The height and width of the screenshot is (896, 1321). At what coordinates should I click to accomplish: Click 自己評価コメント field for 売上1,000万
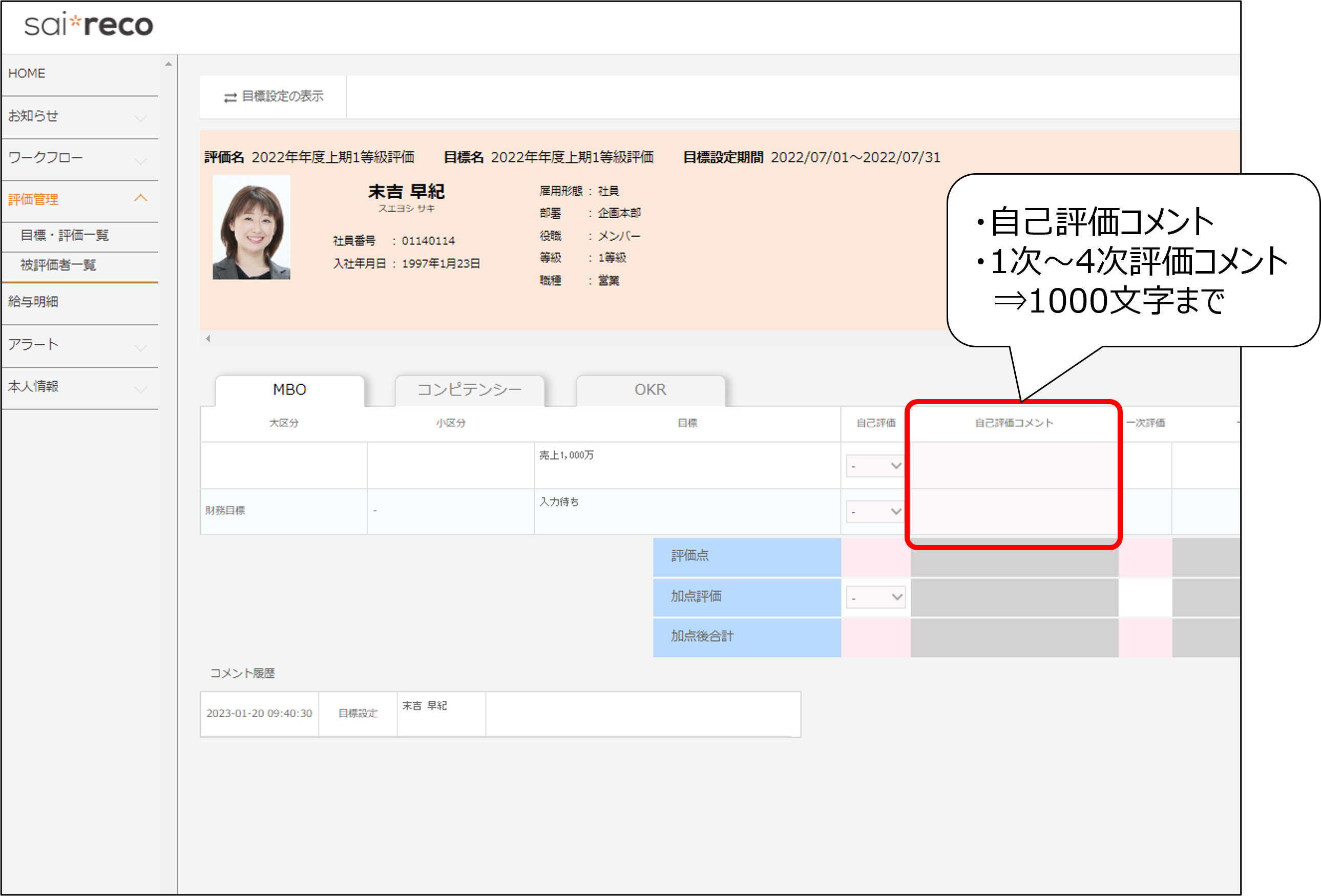click(x=1014, y=466)
